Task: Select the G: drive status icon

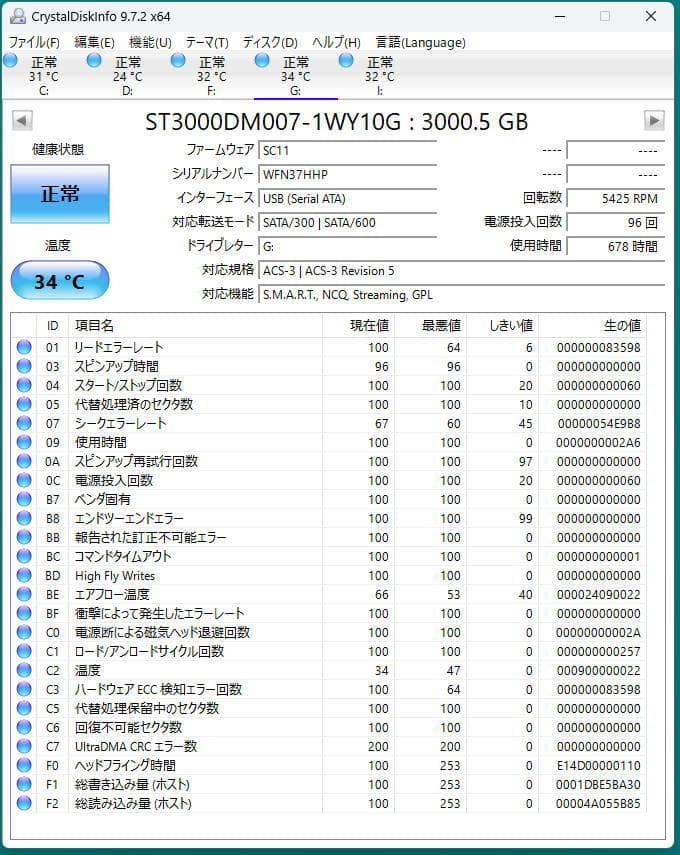Action: [x=262, y=61]
